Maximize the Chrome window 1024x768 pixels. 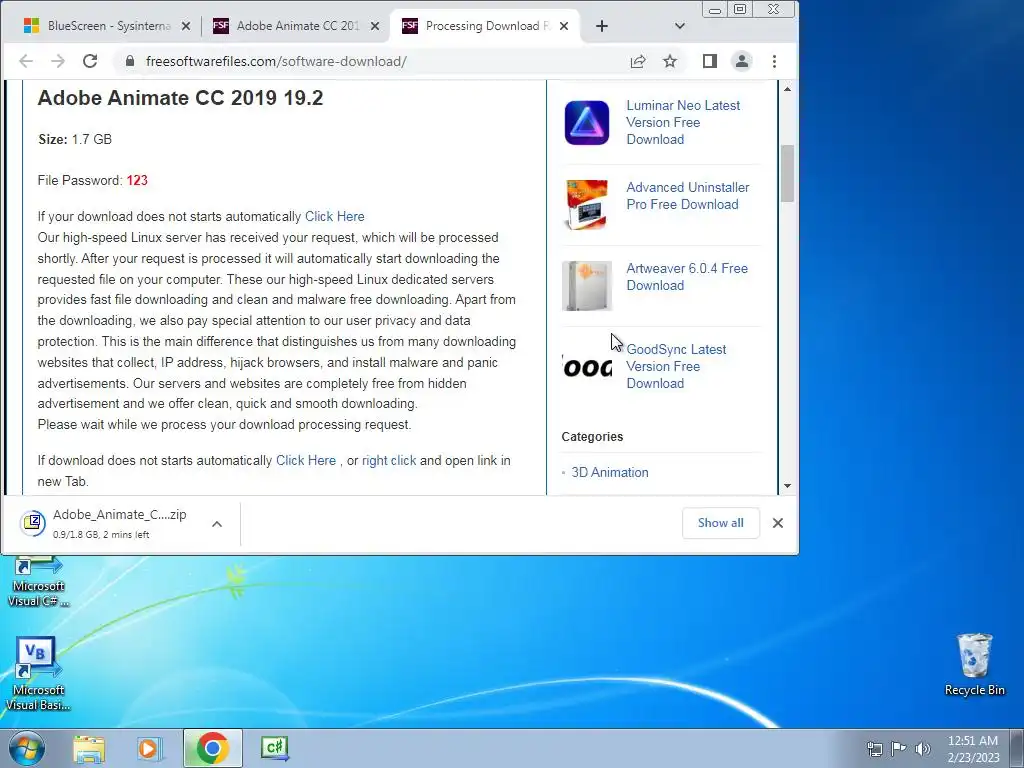click(x=740, y=9)
